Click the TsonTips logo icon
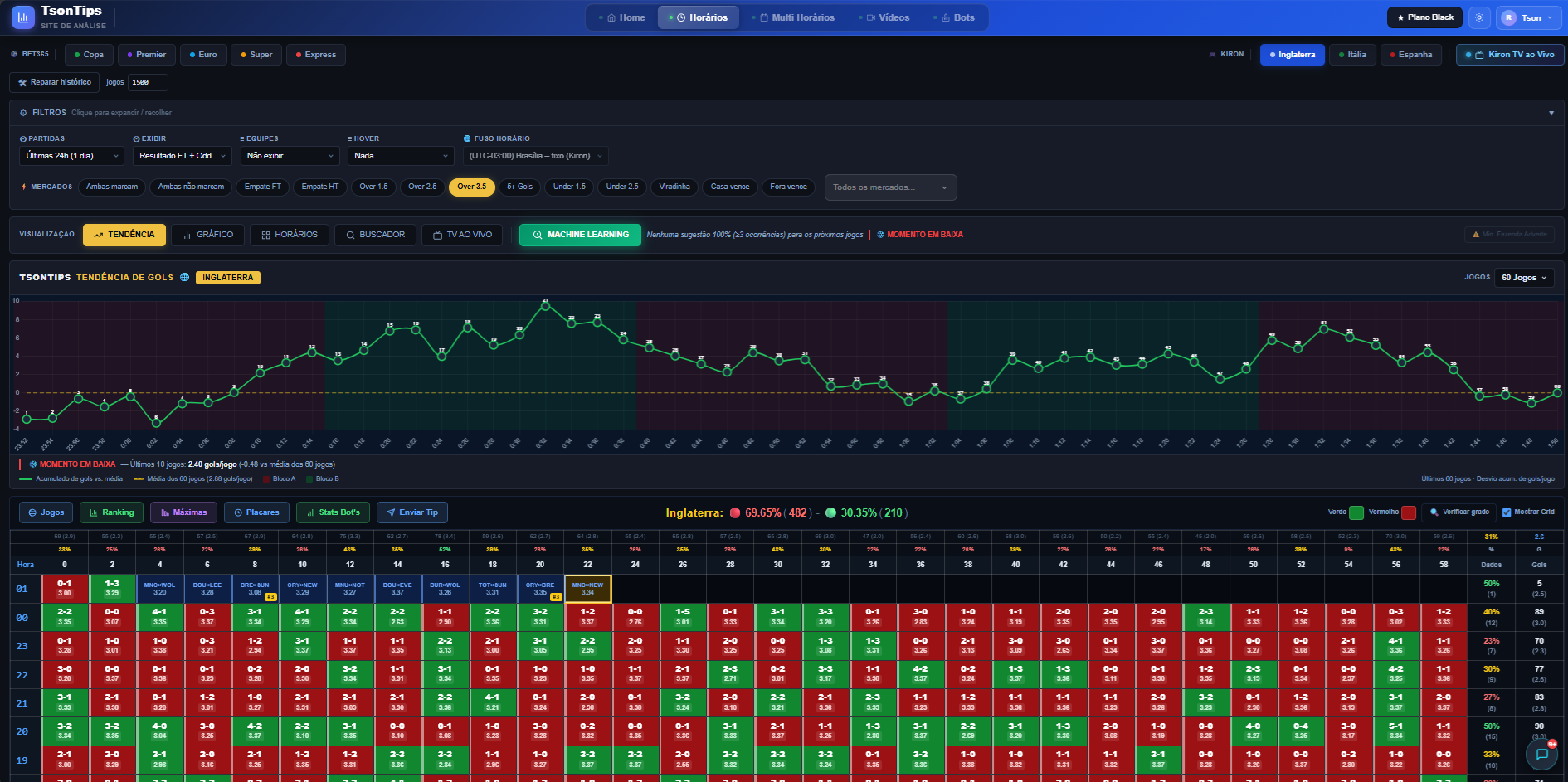This screenshot has height=782, width=1568. click(22, 17)
